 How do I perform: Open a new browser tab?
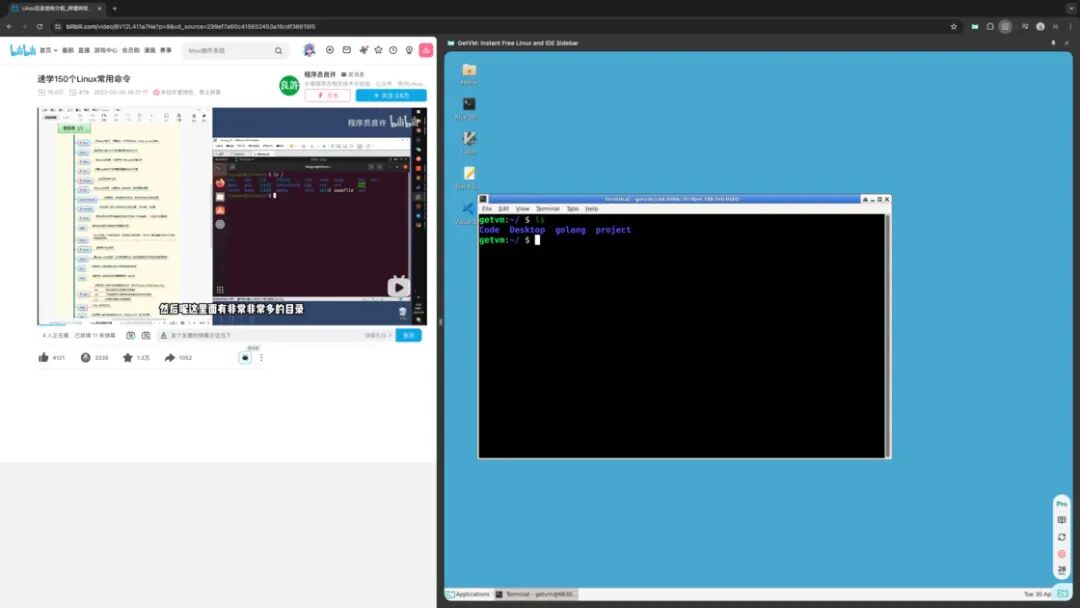pos(114,8)
